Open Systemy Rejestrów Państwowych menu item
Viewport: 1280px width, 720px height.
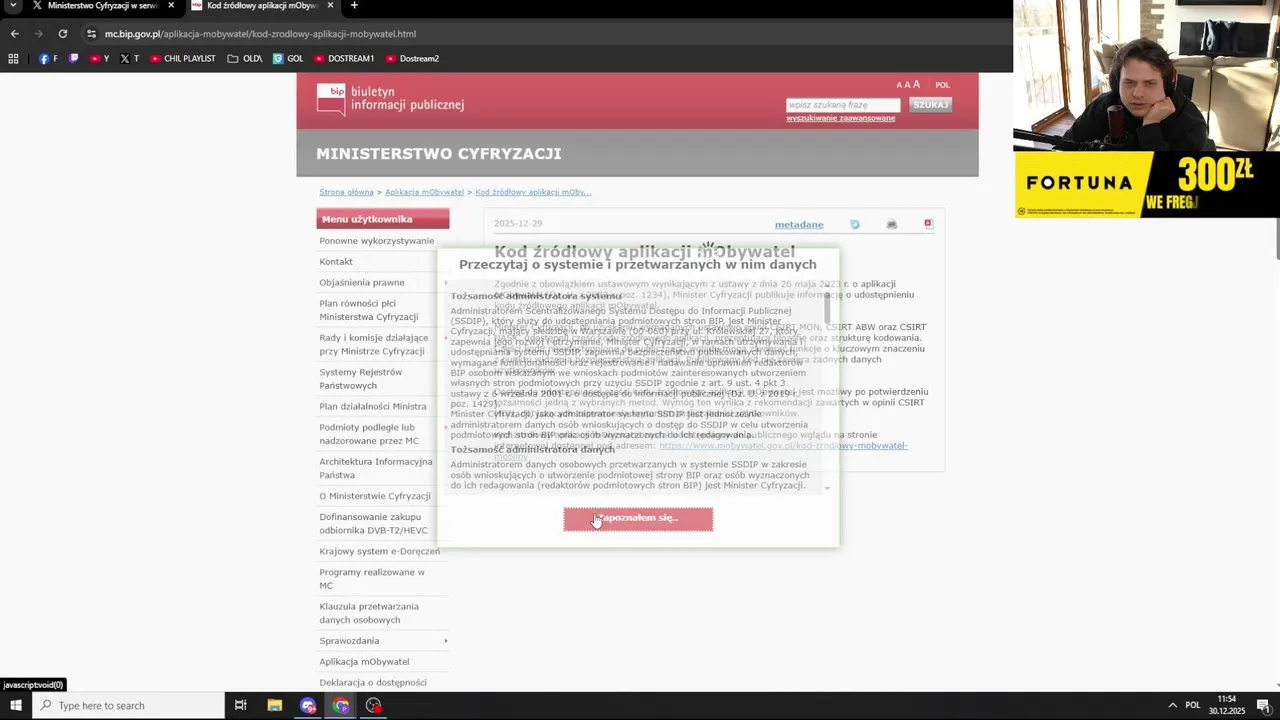[360, 379]
